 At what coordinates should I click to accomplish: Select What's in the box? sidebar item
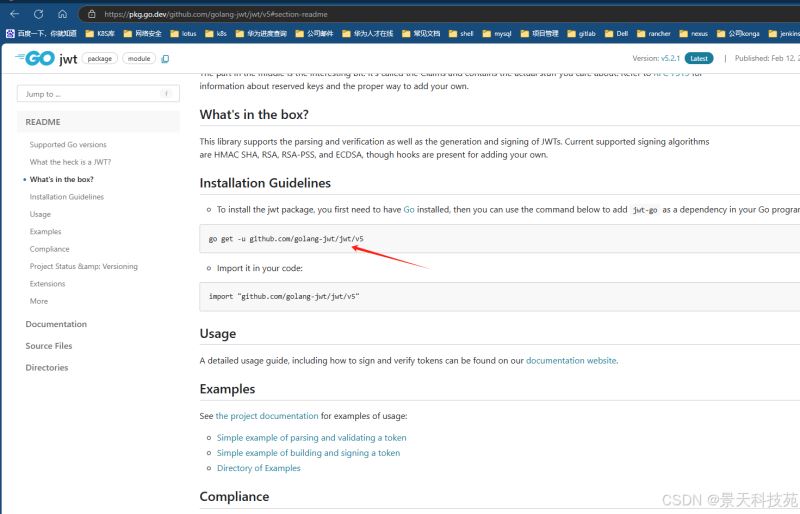coord(61,179)
